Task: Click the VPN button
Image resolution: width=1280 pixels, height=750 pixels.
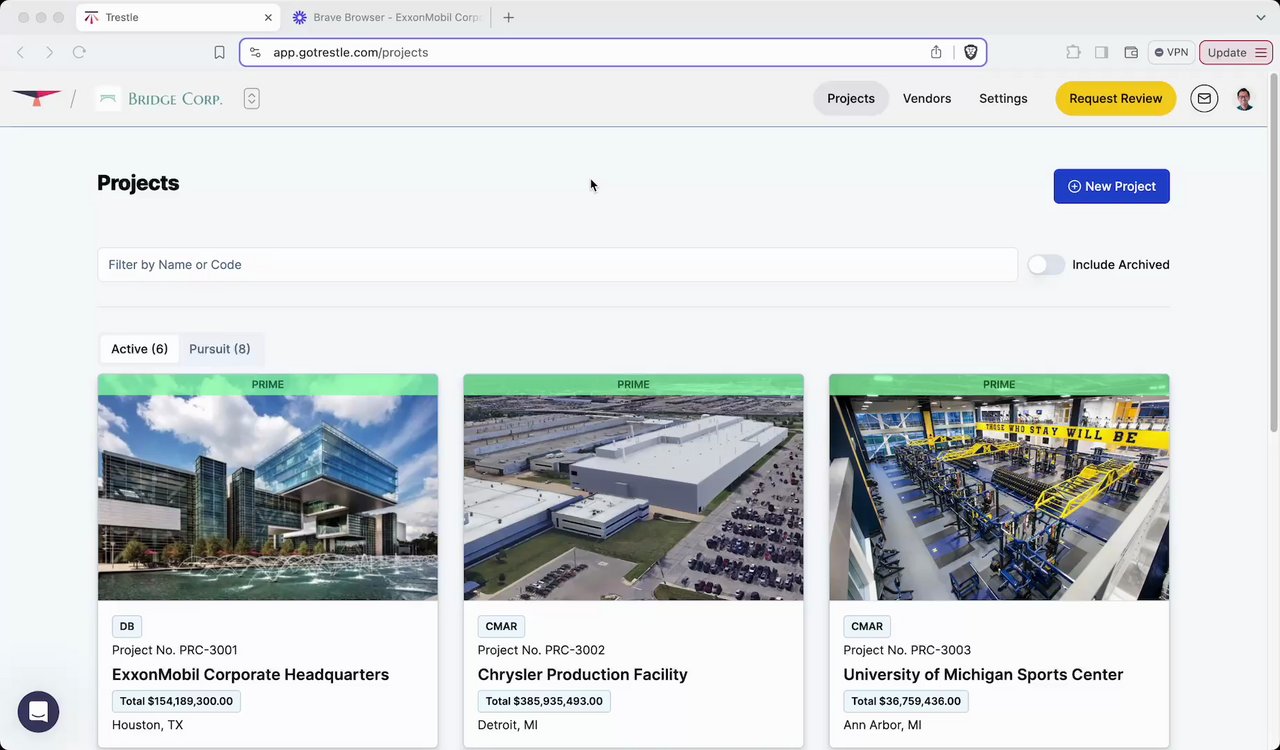Action: [x=1171, y=52]
